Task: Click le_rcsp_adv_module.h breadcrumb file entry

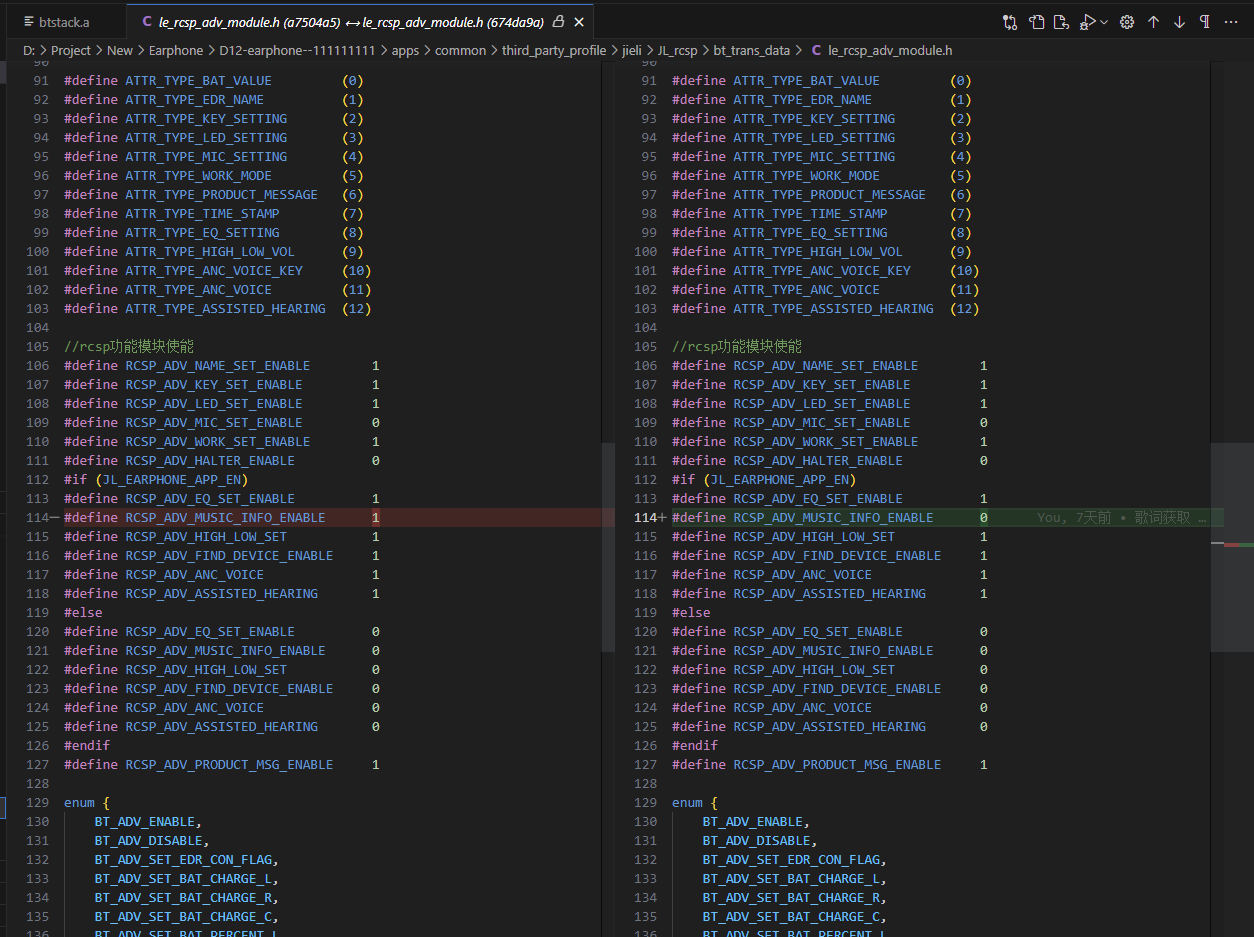Action: (x=890, y=50)
